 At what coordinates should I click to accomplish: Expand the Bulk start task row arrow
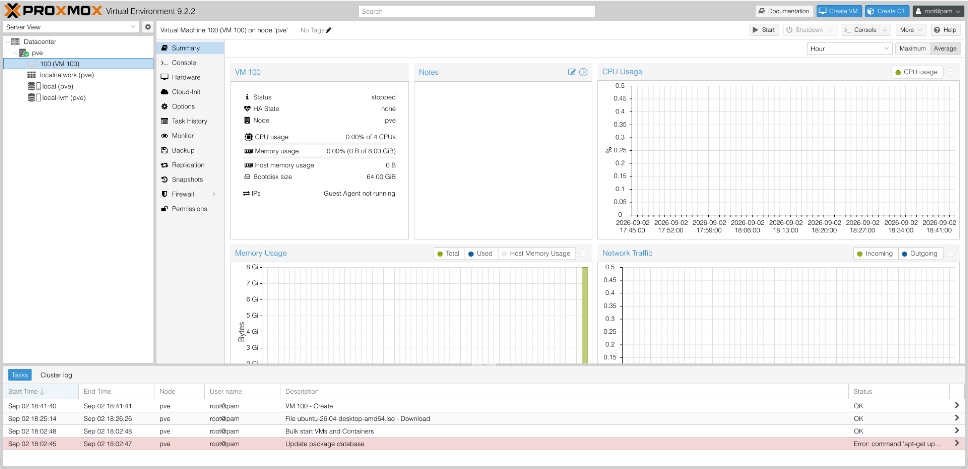957,431
